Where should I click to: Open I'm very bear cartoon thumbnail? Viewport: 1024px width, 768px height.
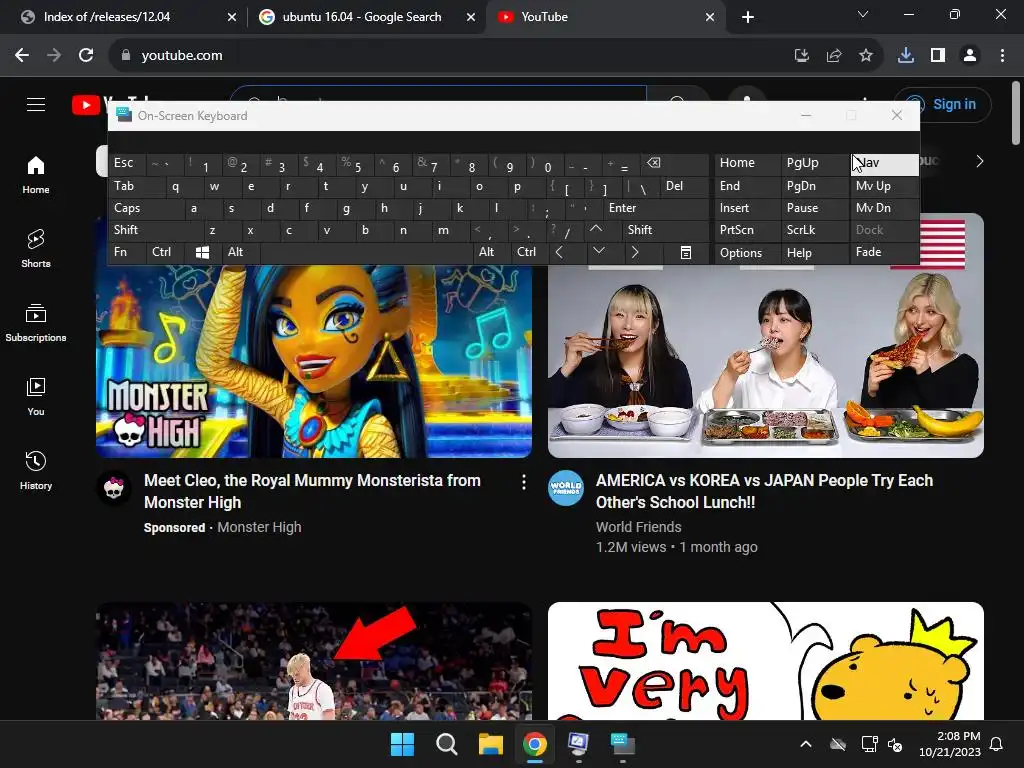coord(765,661)
